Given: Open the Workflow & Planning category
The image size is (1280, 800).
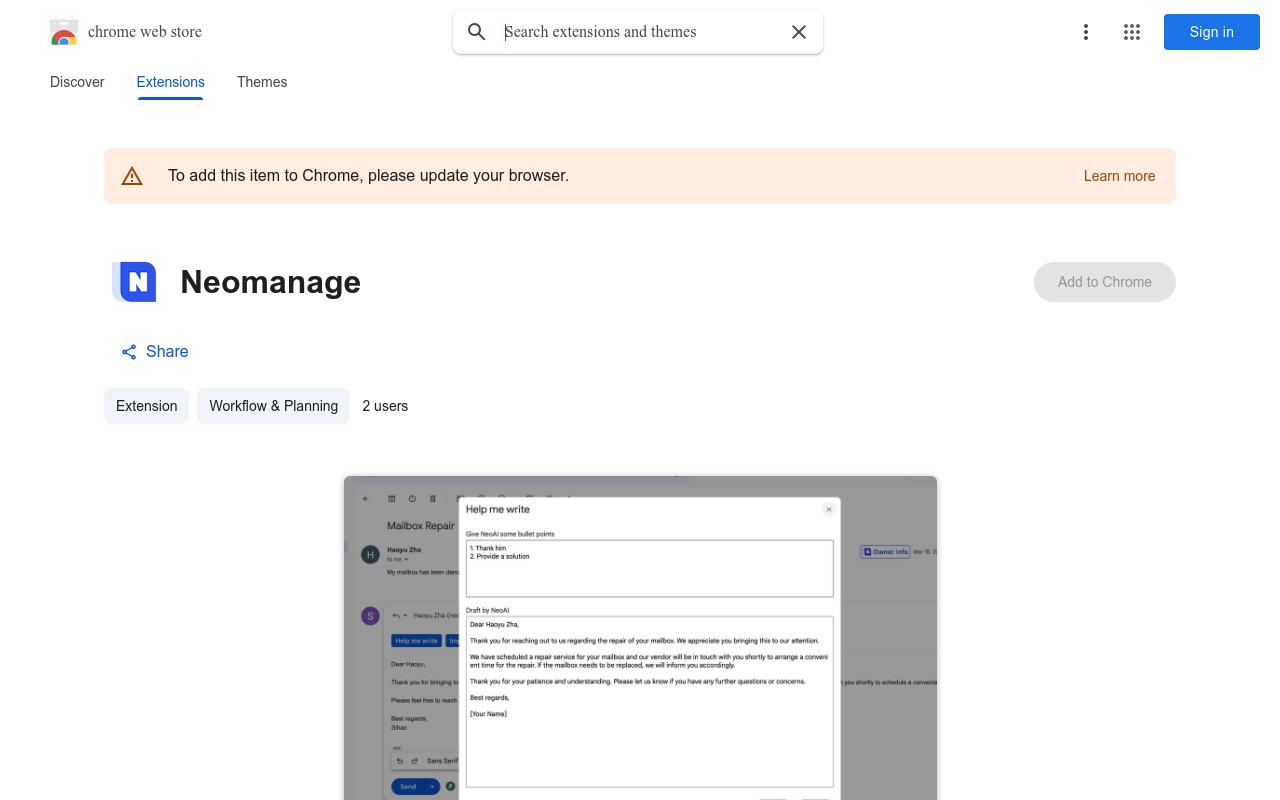Looking at the screenshot, I should pyautogui.click(x=273, y=406).
